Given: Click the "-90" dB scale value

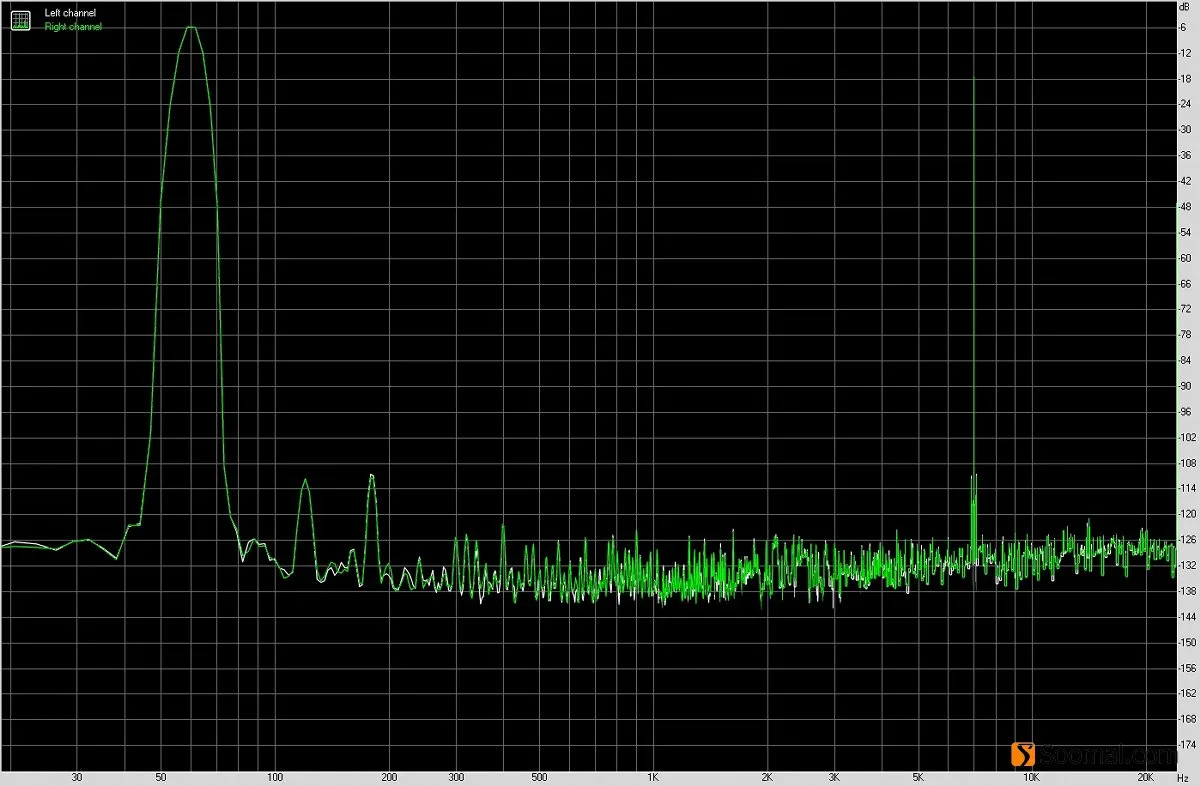Looking at the screenshot, I should pos(1185,386).
